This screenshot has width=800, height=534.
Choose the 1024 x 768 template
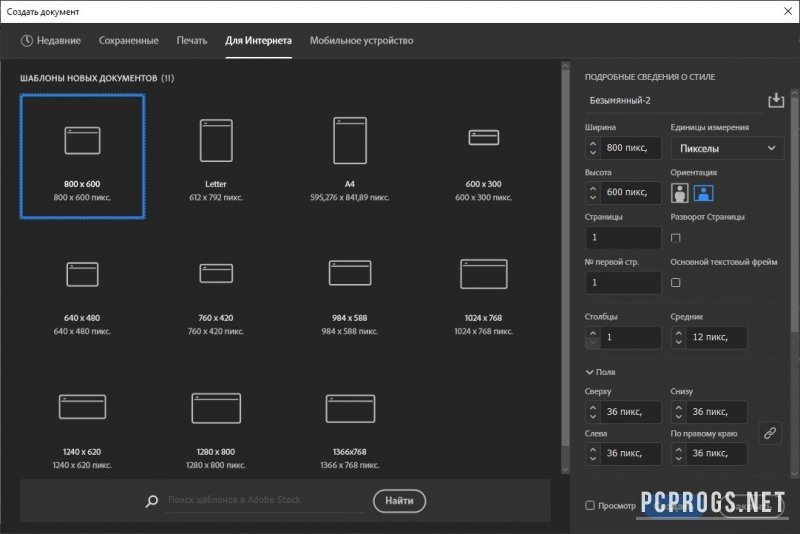click(484, 297)
